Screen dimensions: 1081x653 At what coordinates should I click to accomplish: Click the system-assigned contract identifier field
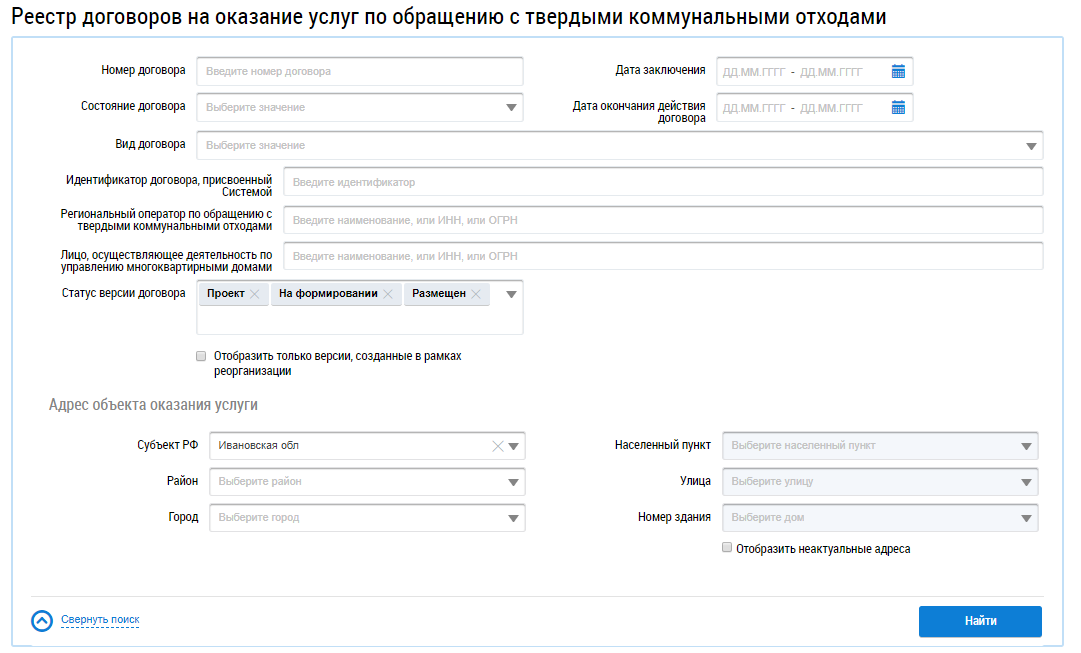(x=662, y=182)
